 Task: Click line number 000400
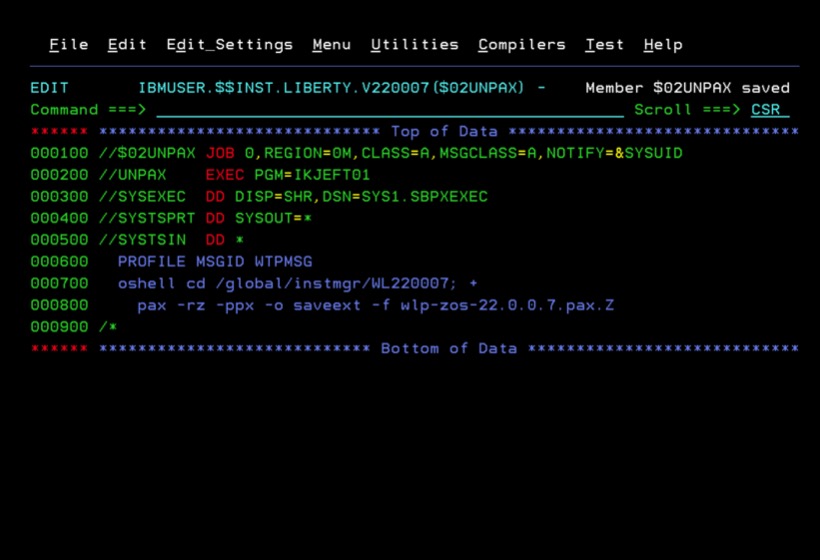(x=59, y=218)
